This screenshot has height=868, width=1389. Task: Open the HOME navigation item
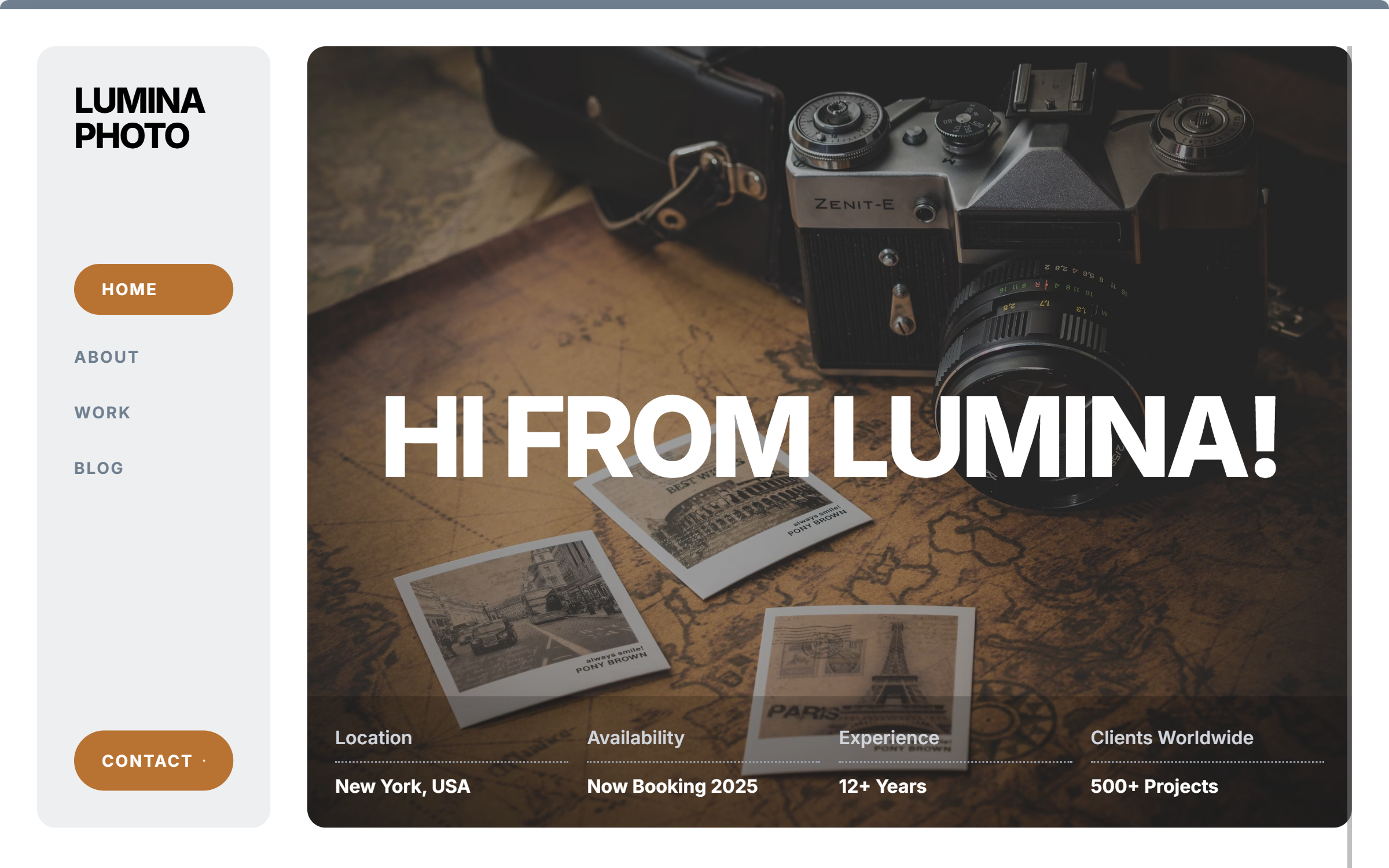(x=153, y=289)
